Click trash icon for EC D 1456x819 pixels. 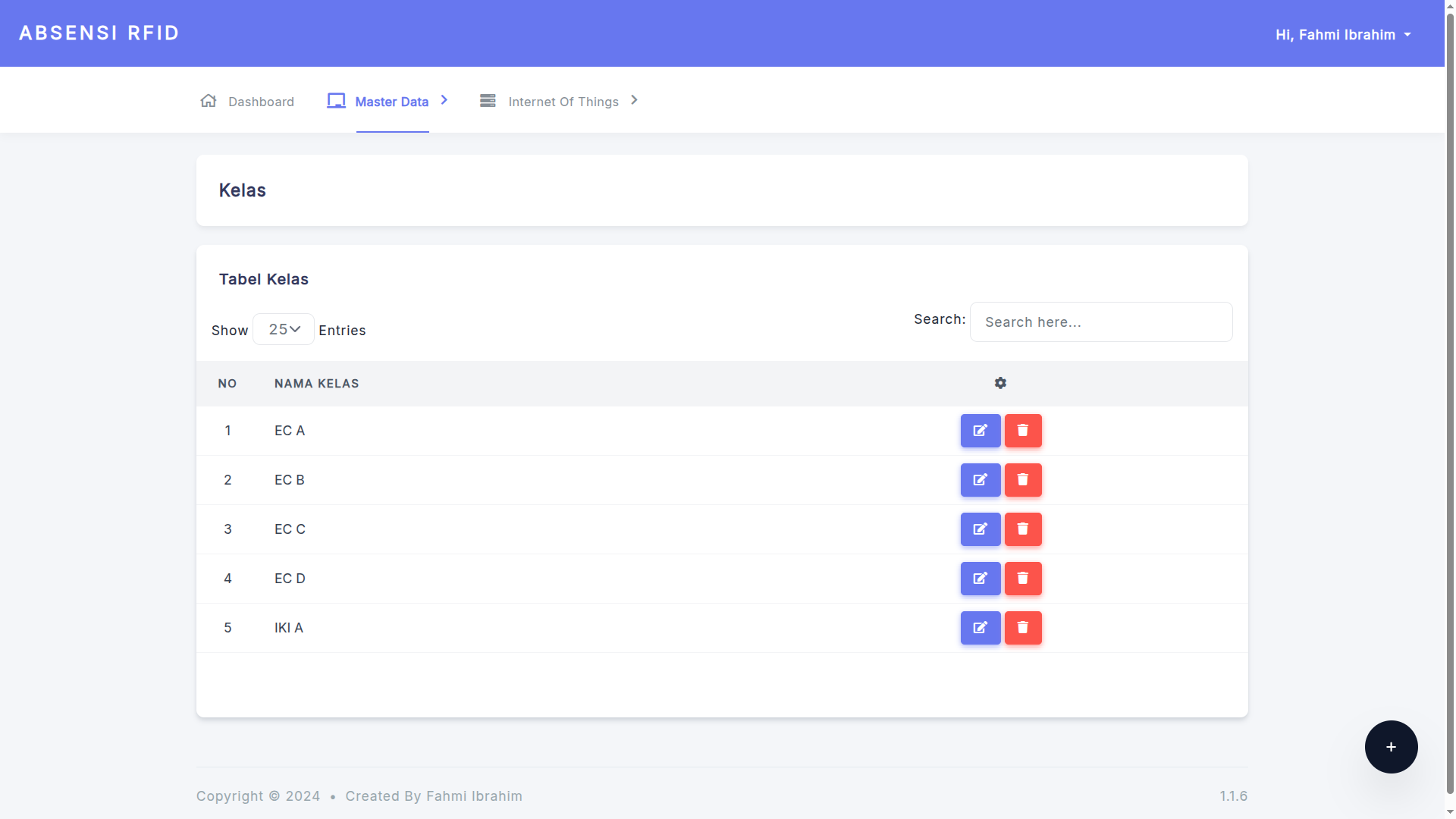[1023, 579]
